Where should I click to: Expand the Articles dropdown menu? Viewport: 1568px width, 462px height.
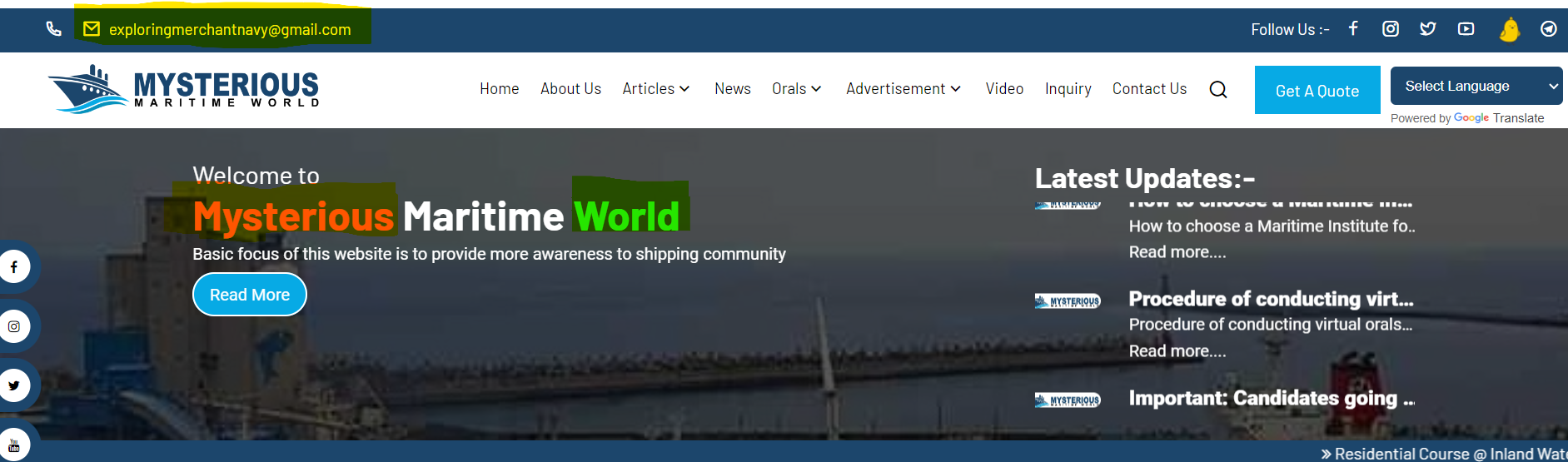(656, 89)
